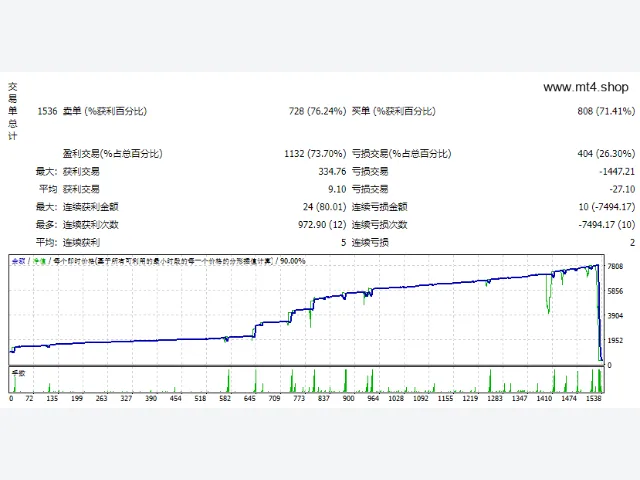Click the 买单 (%获利百分比) label
Viewport: 640px width, 480px height.
click(393, 111)
